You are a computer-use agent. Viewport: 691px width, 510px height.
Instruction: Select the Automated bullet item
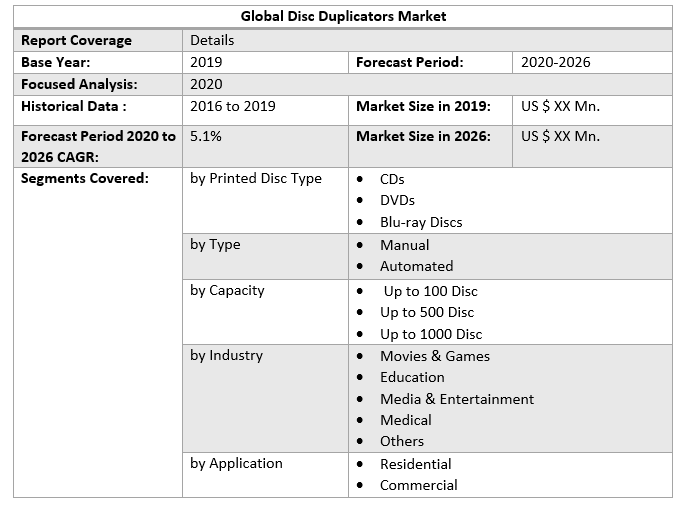(x=416, y=266)
